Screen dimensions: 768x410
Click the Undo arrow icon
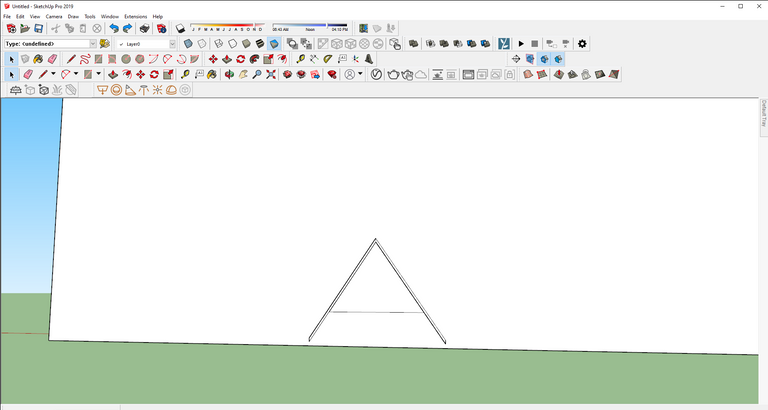tap(113, 29)
